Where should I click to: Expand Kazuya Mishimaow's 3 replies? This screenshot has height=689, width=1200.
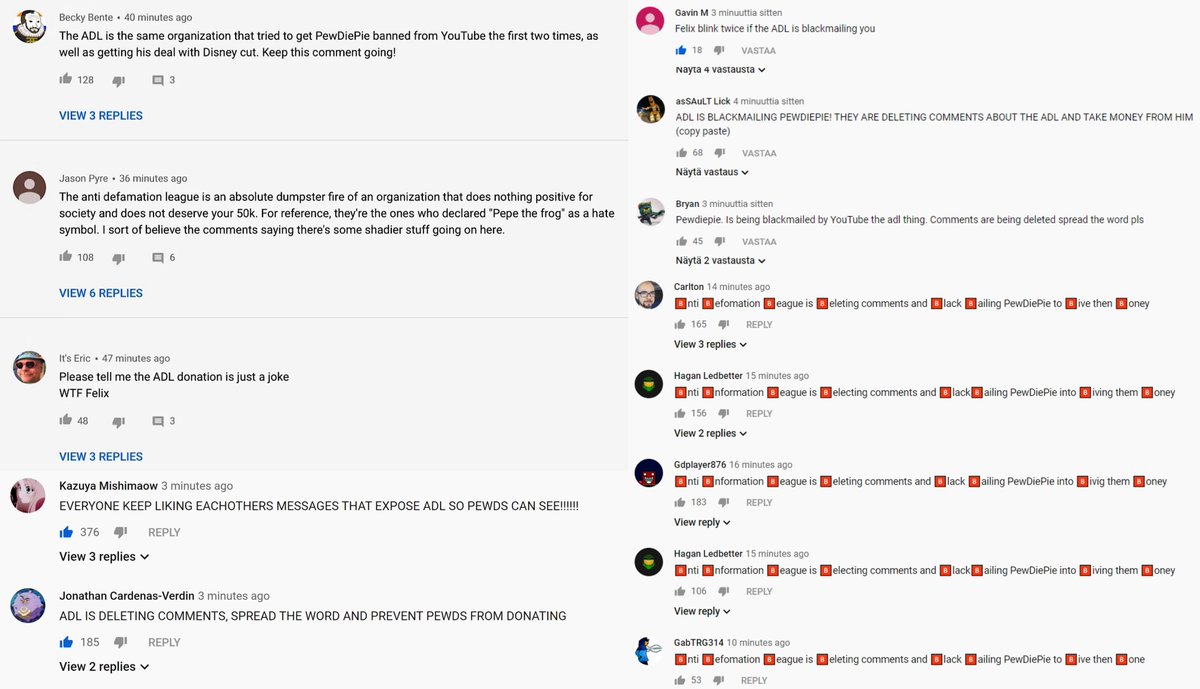104,557
